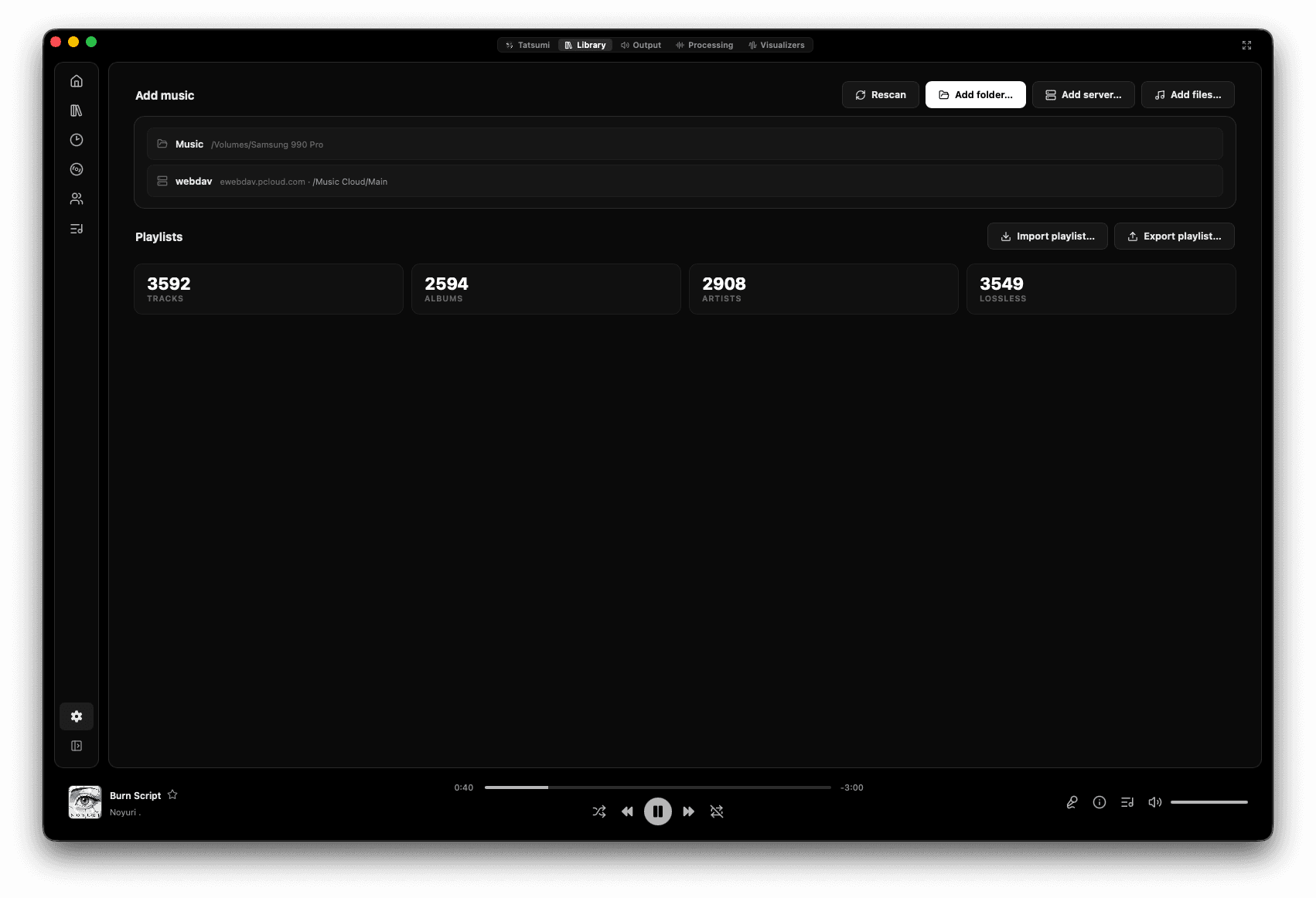This screenshot has height=898, width=1316.
Task: Click the Add folder button
Action: pos(976,95)
